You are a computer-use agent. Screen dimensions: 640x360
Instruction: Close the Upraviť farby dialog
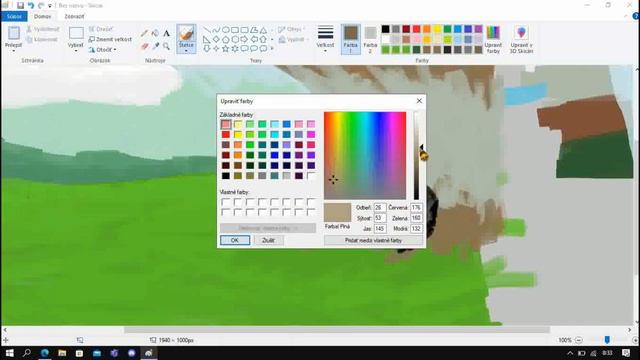point(419,101)
